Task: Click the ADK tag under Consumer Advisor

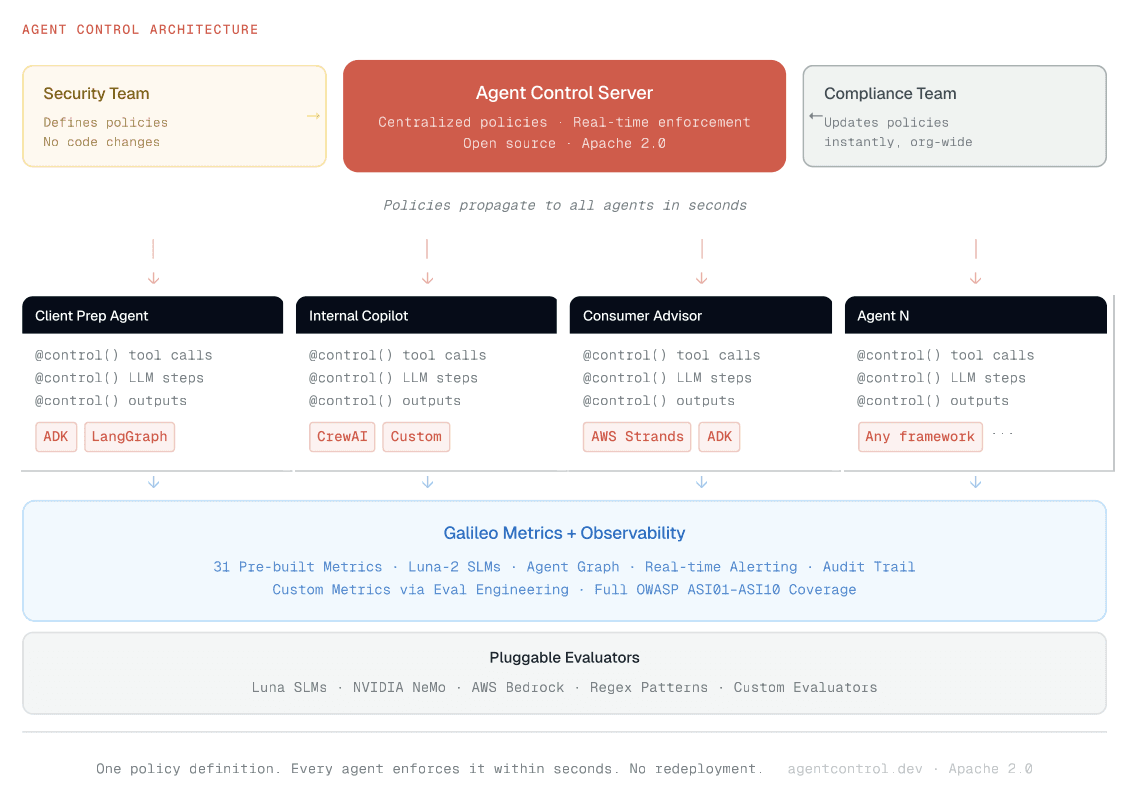Action: (x=719, y=437)
